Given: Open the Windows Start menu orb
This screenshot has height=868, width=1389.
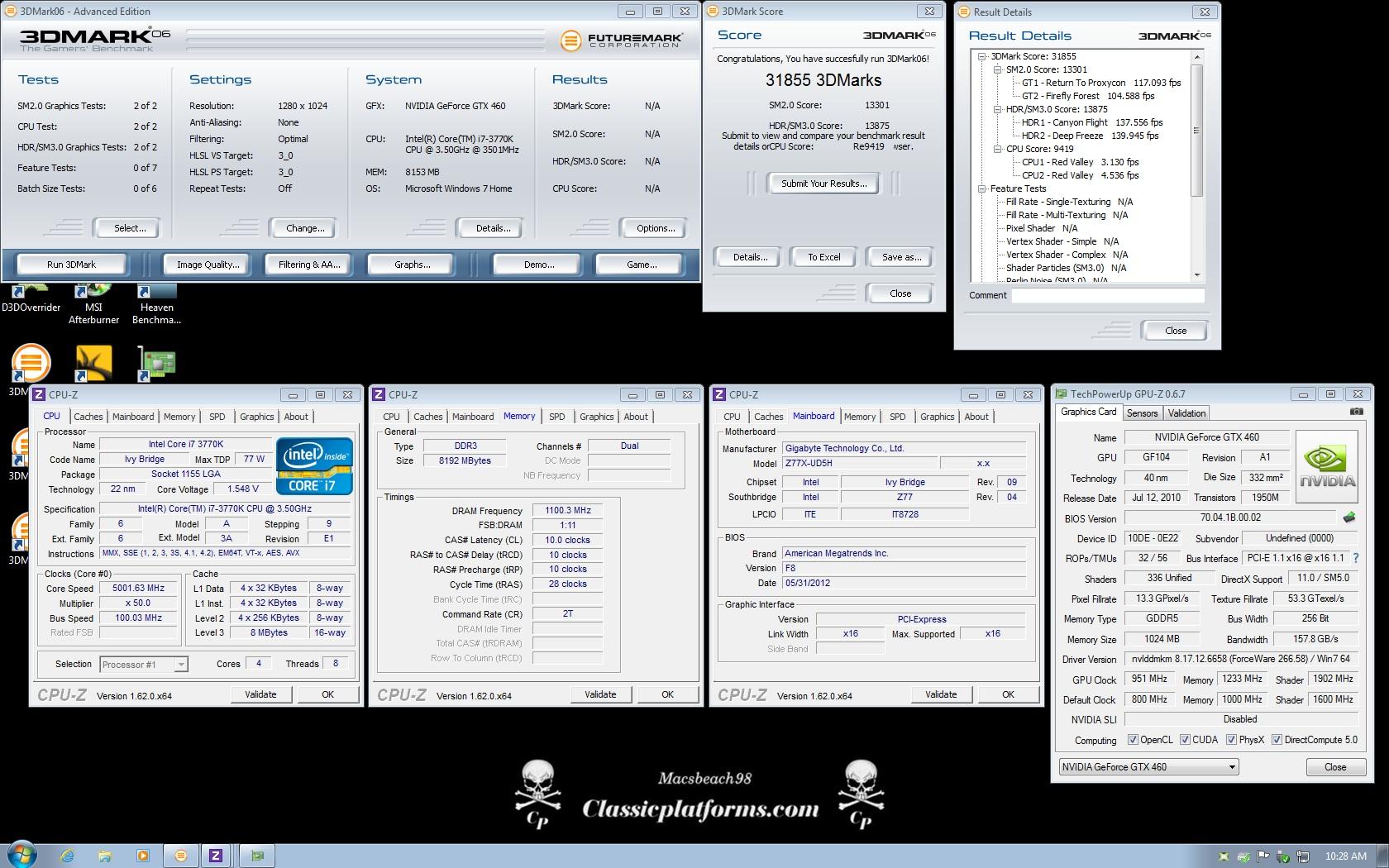Looking at the screenshot, I should (x=21, y=855).
